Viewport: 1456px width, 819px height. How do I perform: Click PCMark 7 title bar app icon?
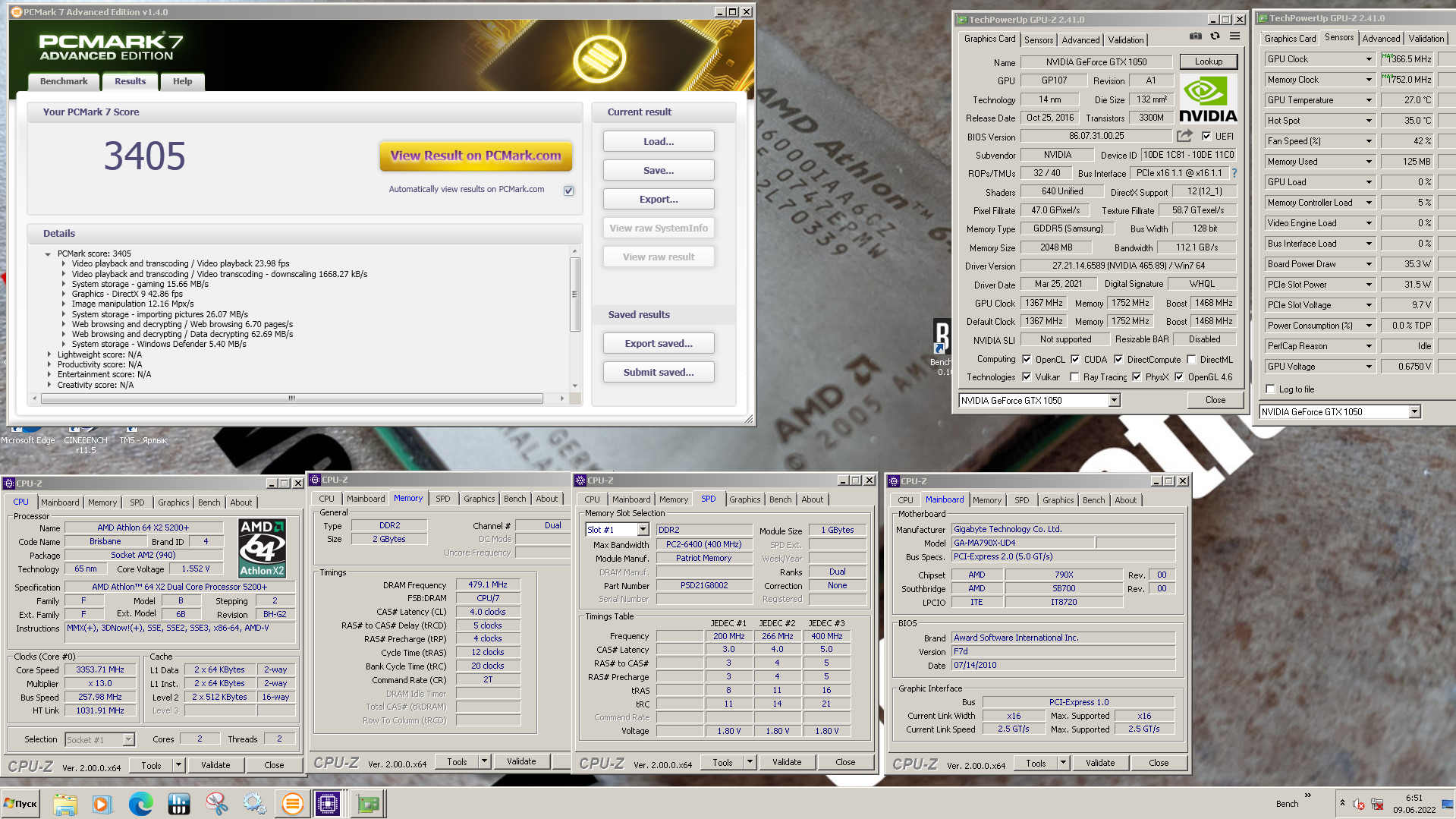(16, 12)
